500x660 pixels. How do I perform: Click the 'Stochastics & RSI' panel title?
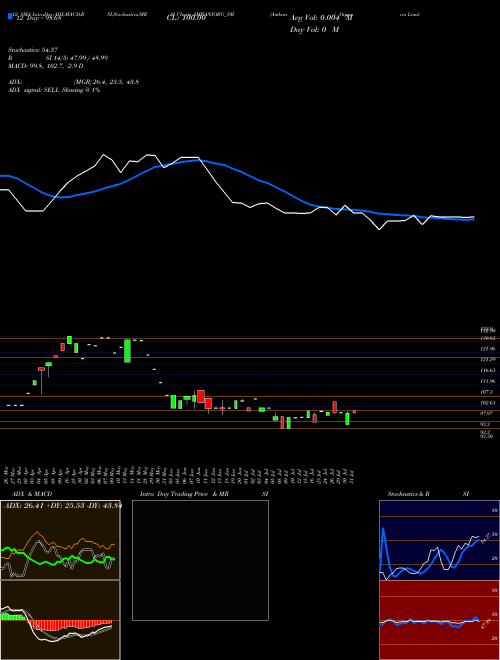coord(428,494)
